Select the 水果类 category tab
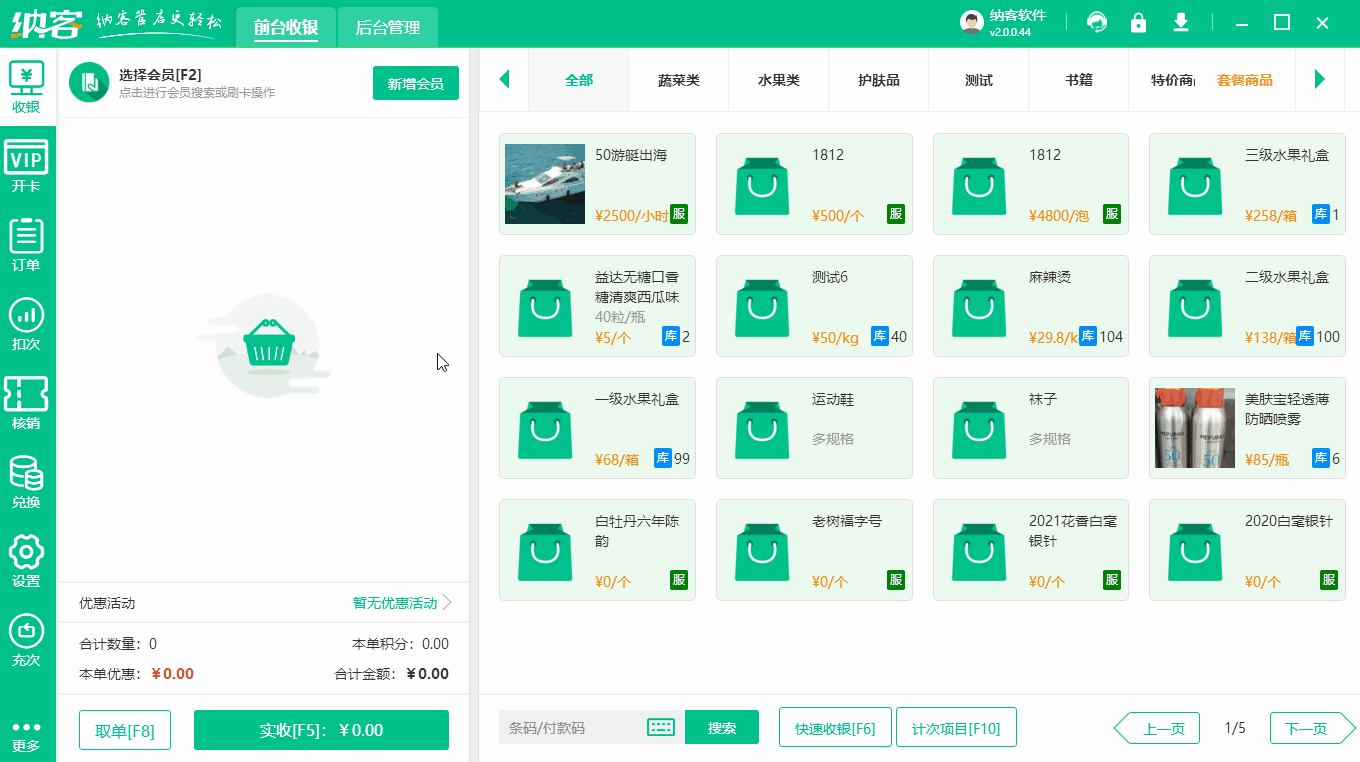This screenshot has width=1360, height=762. point(778,79)
